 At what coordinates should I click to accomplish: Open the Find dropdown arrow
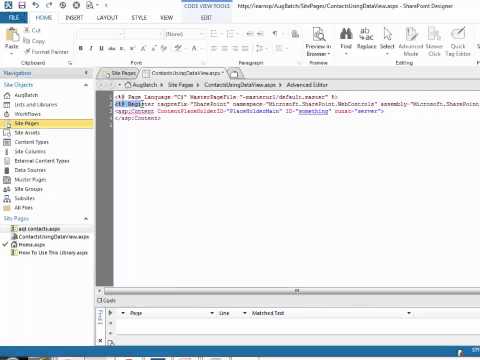coord(346,54)
